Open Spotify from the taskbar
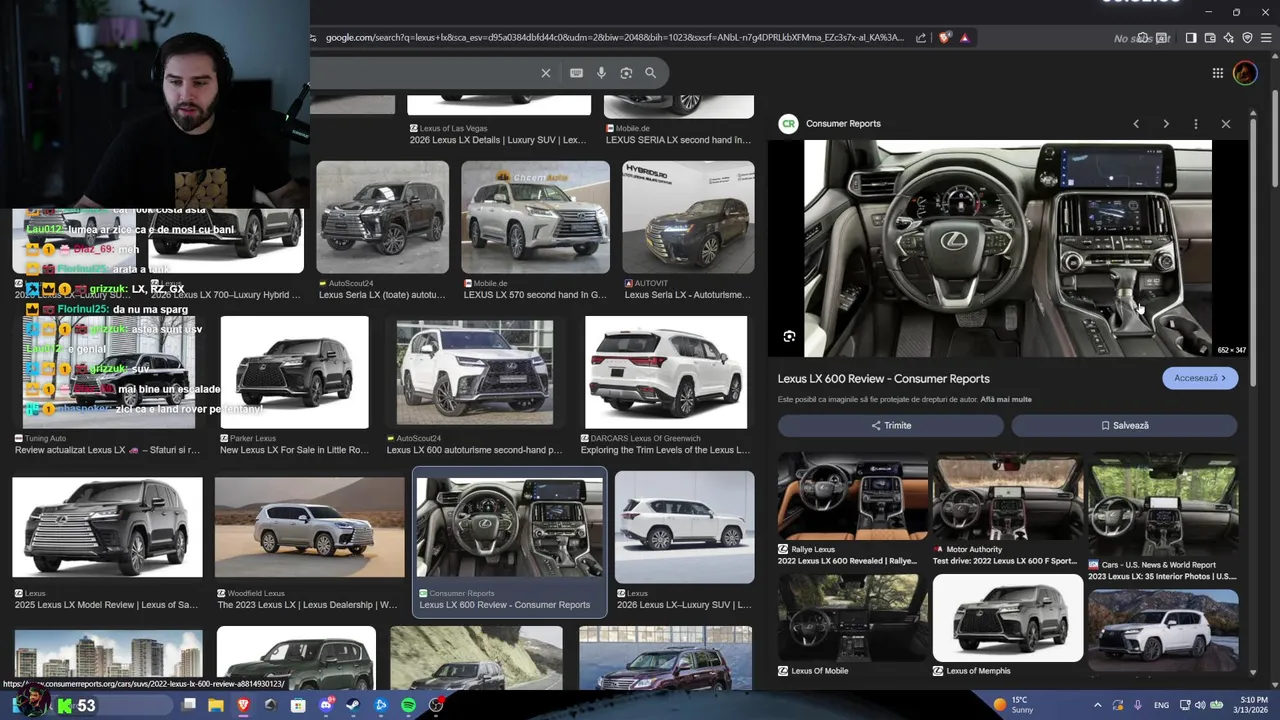The height and width of the screenshot is (720, 1280). click(408, 706)
